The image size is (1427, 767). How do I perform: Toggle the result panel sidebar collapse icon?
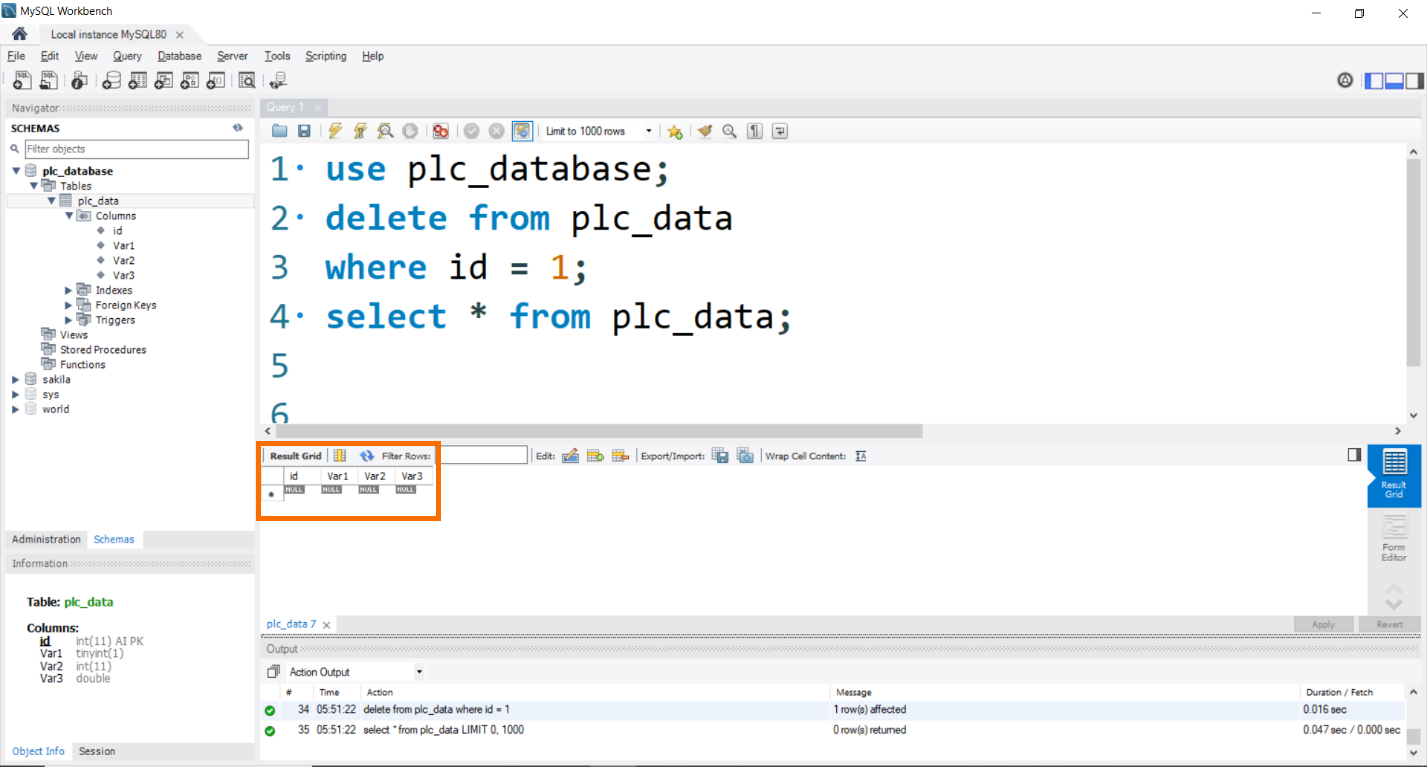(1352, 453)
